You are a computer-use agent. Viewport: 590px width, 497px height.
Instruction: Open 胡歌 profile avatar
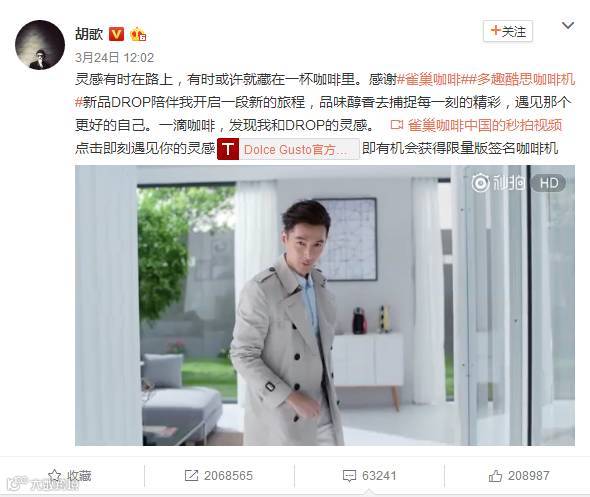40,45
